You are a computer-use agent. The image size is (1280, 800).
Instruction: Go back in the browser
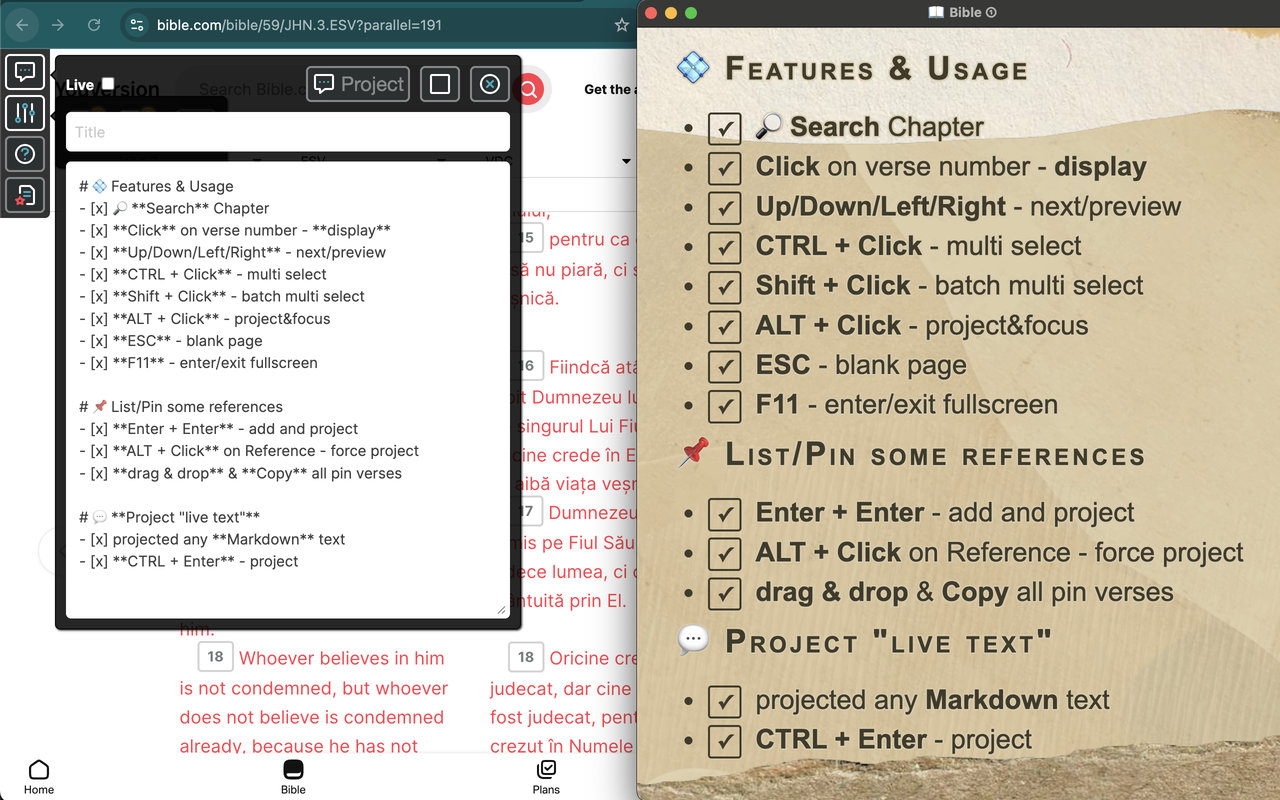point(23,25)
